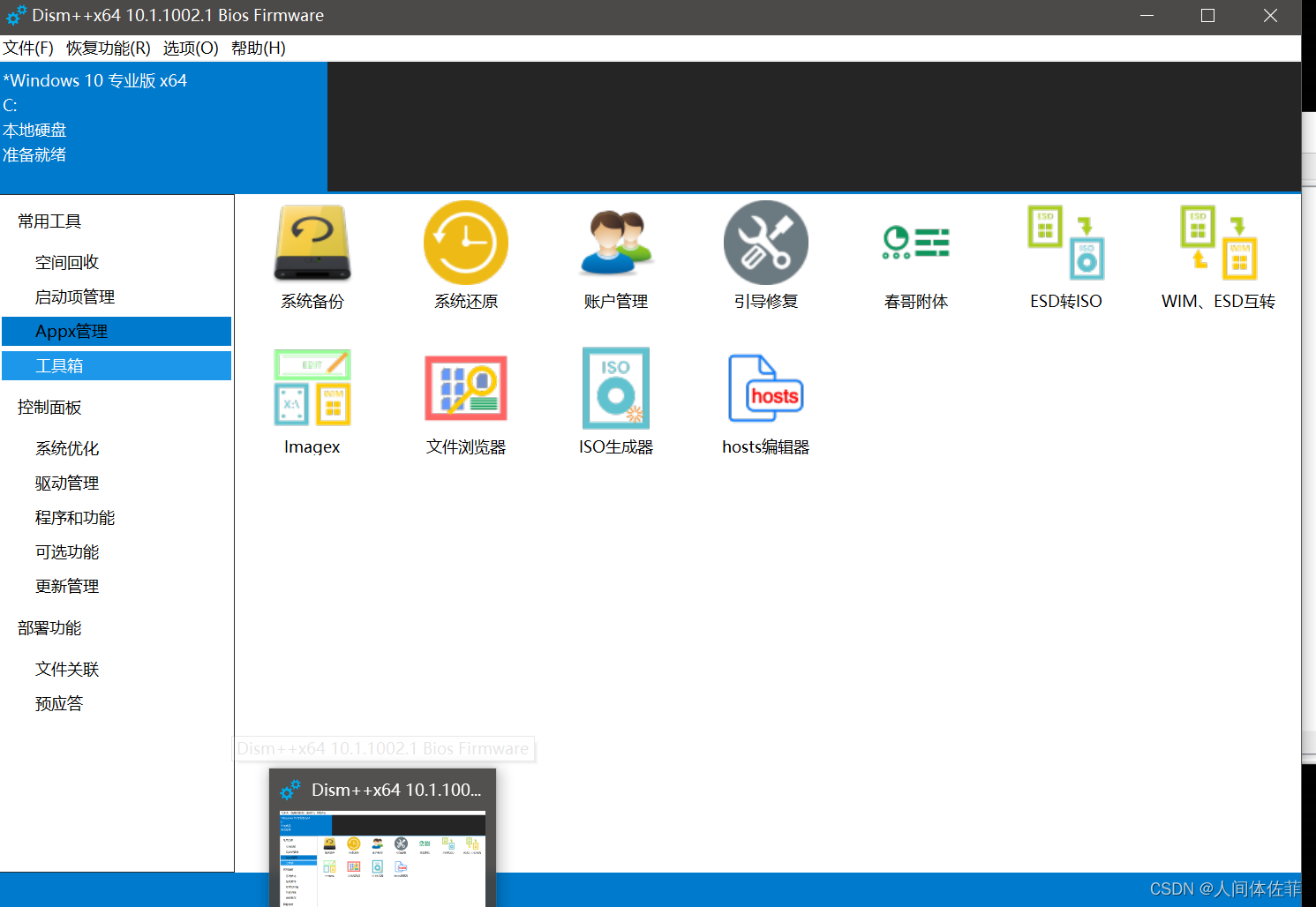Open the WIM、ESD互转 converter
Image resolution: width=1316 pixels, height=907 pixels.
[1218, 256]
